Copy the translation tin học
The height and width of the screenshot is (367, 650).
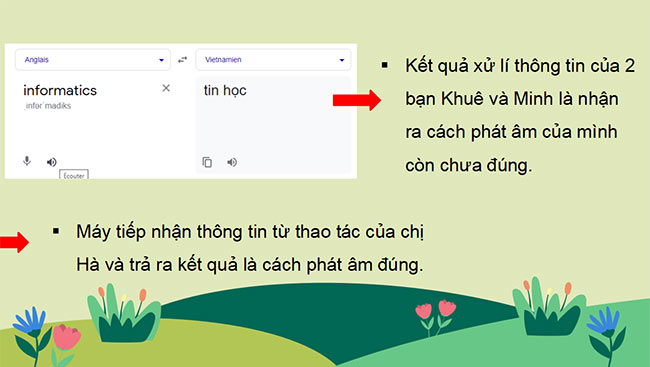point(207,162)
